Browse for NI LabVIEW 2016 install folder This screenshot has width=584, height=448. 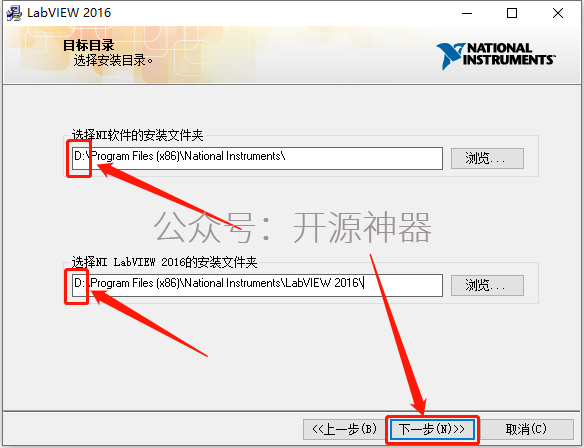487,285
